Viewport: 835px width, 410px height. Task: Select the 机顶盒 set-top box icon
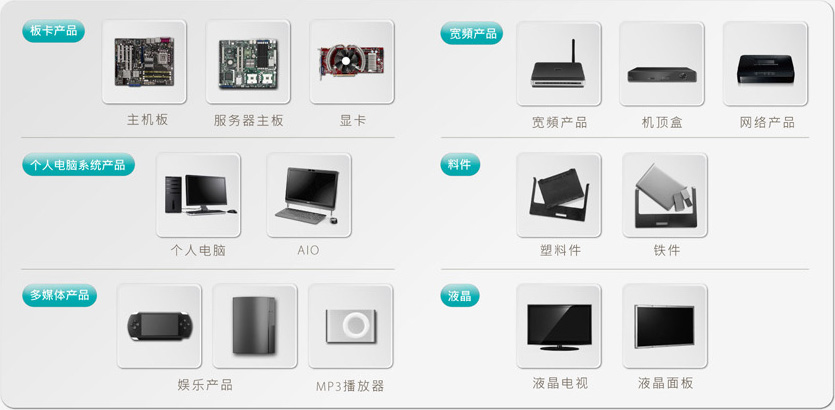pos(662,63)
